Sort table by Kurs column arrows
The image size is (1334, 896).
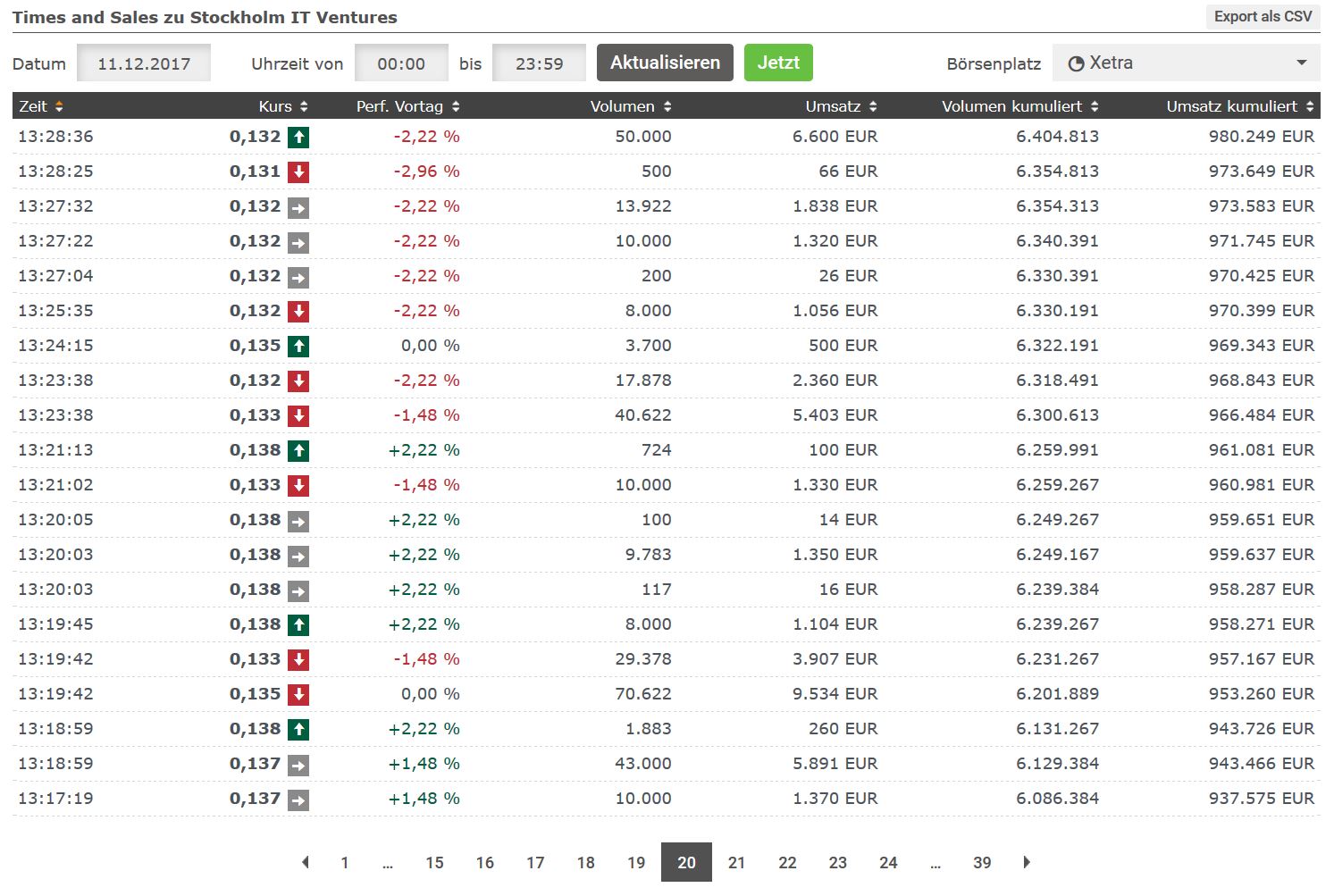click(304, 106)
